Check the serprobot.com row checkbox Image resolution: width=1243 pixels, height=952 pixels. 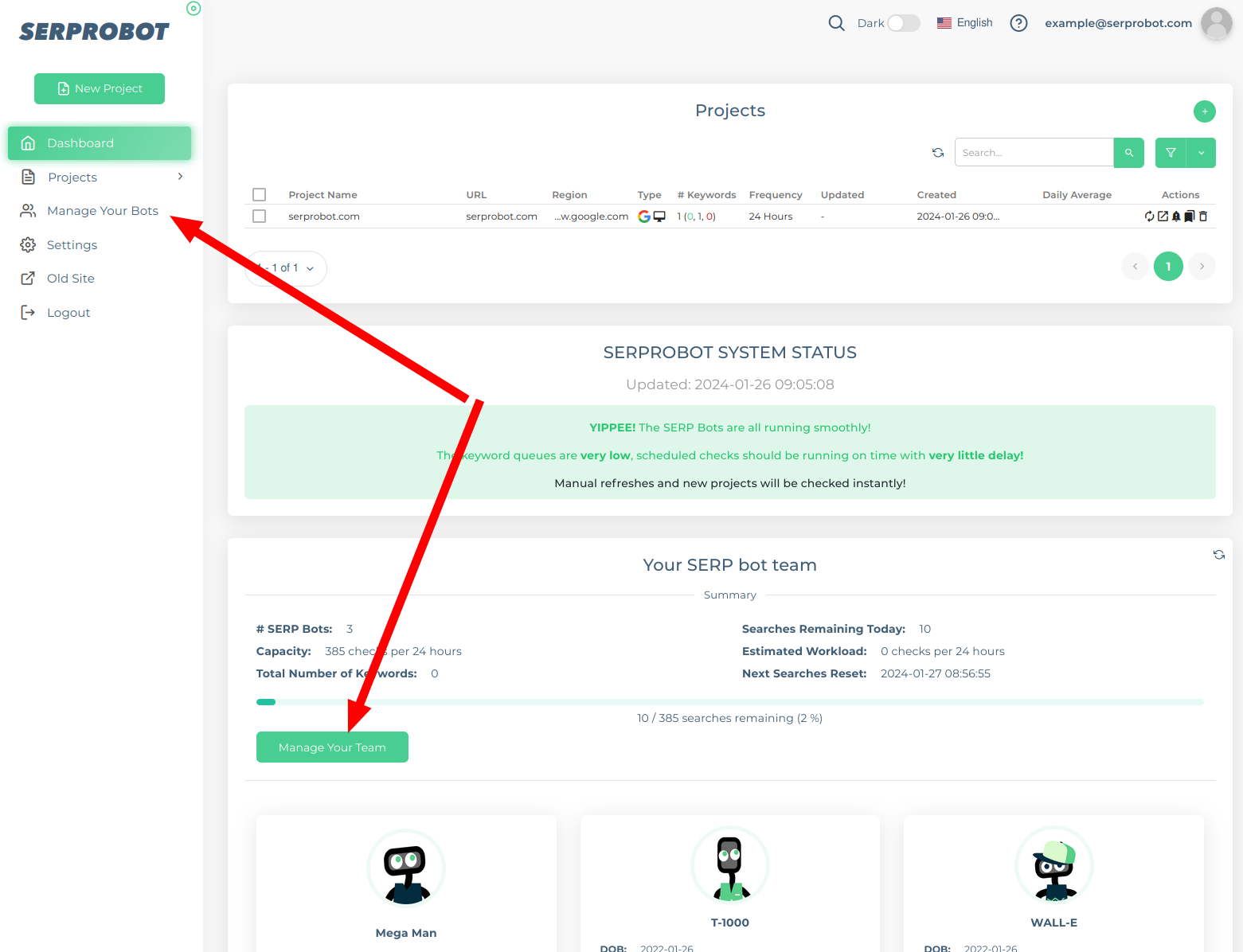tap(259, 217)
